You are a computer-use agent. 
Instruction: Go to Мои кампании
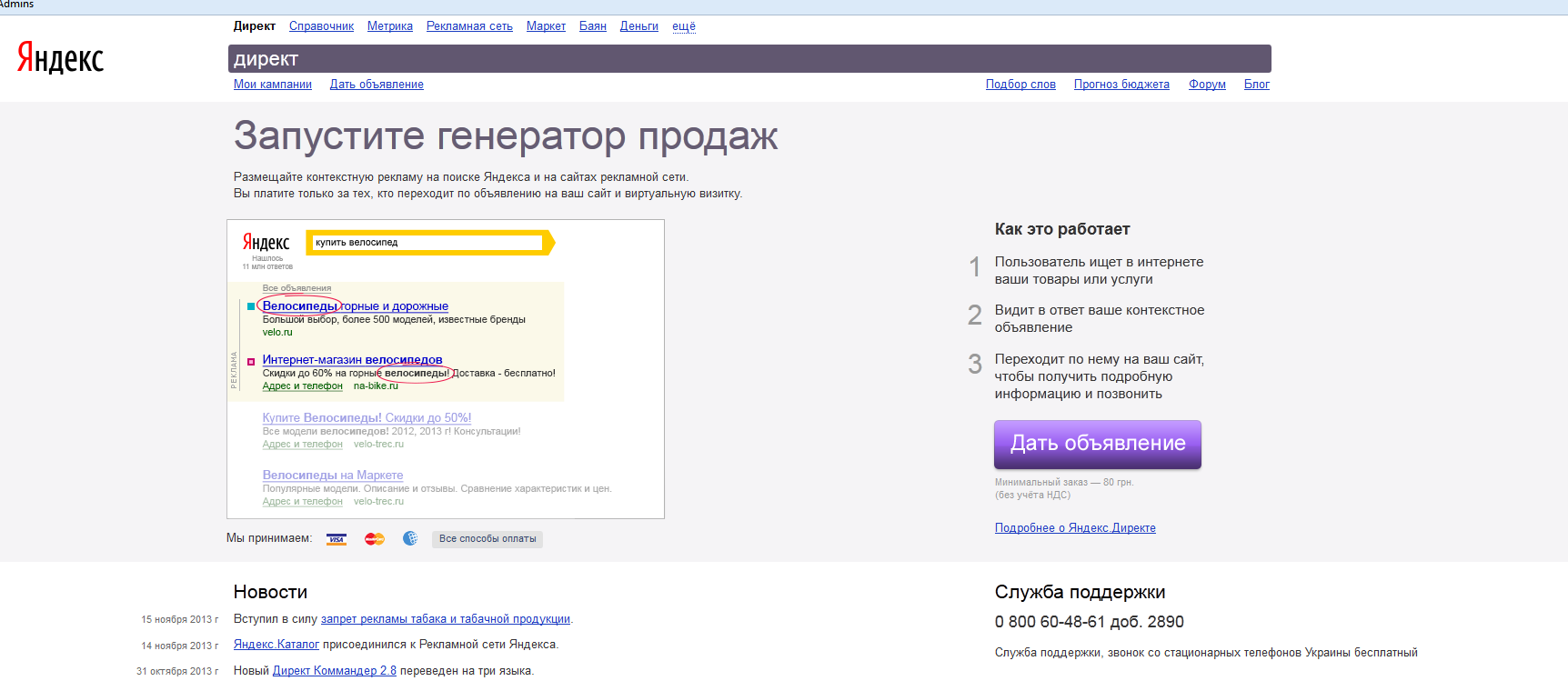[273, 85]
